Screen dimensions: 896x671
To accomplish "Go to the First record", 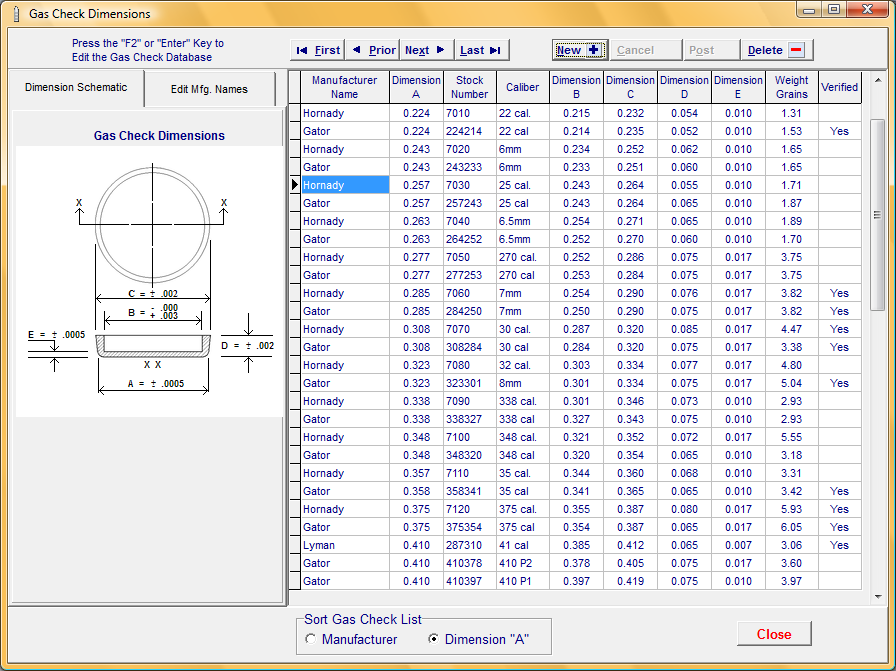I will click(x=318, y=50).
